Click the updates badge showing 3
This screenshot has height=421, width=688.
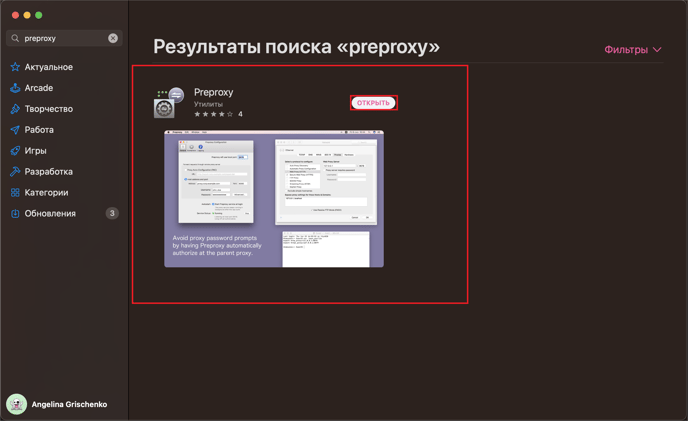pyautogui.click(x=112, y=213)
